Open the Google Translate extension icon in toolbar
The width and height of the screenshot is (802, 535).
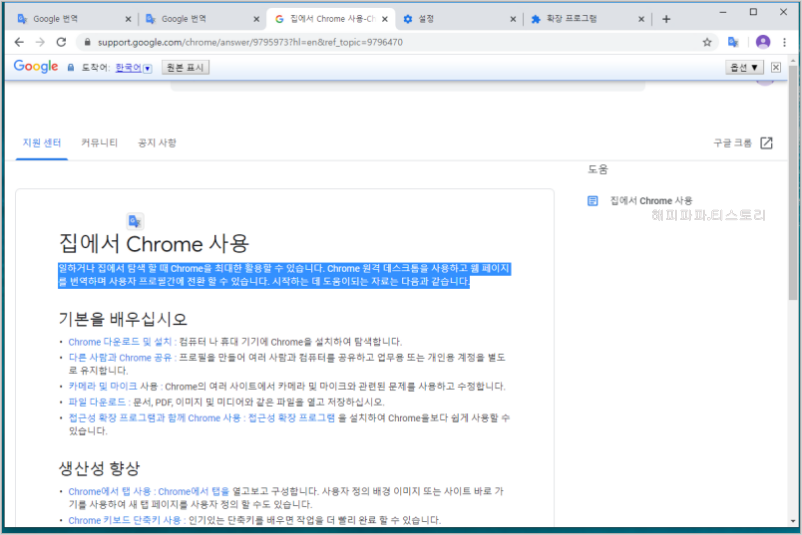[x=733, y=42]
